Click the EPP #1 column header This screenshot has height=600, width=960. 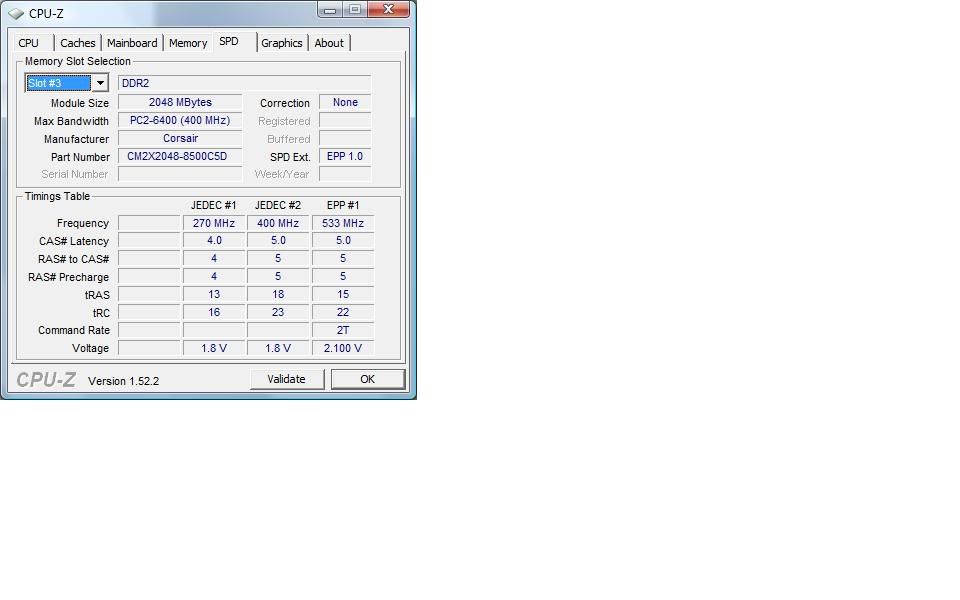343,205
